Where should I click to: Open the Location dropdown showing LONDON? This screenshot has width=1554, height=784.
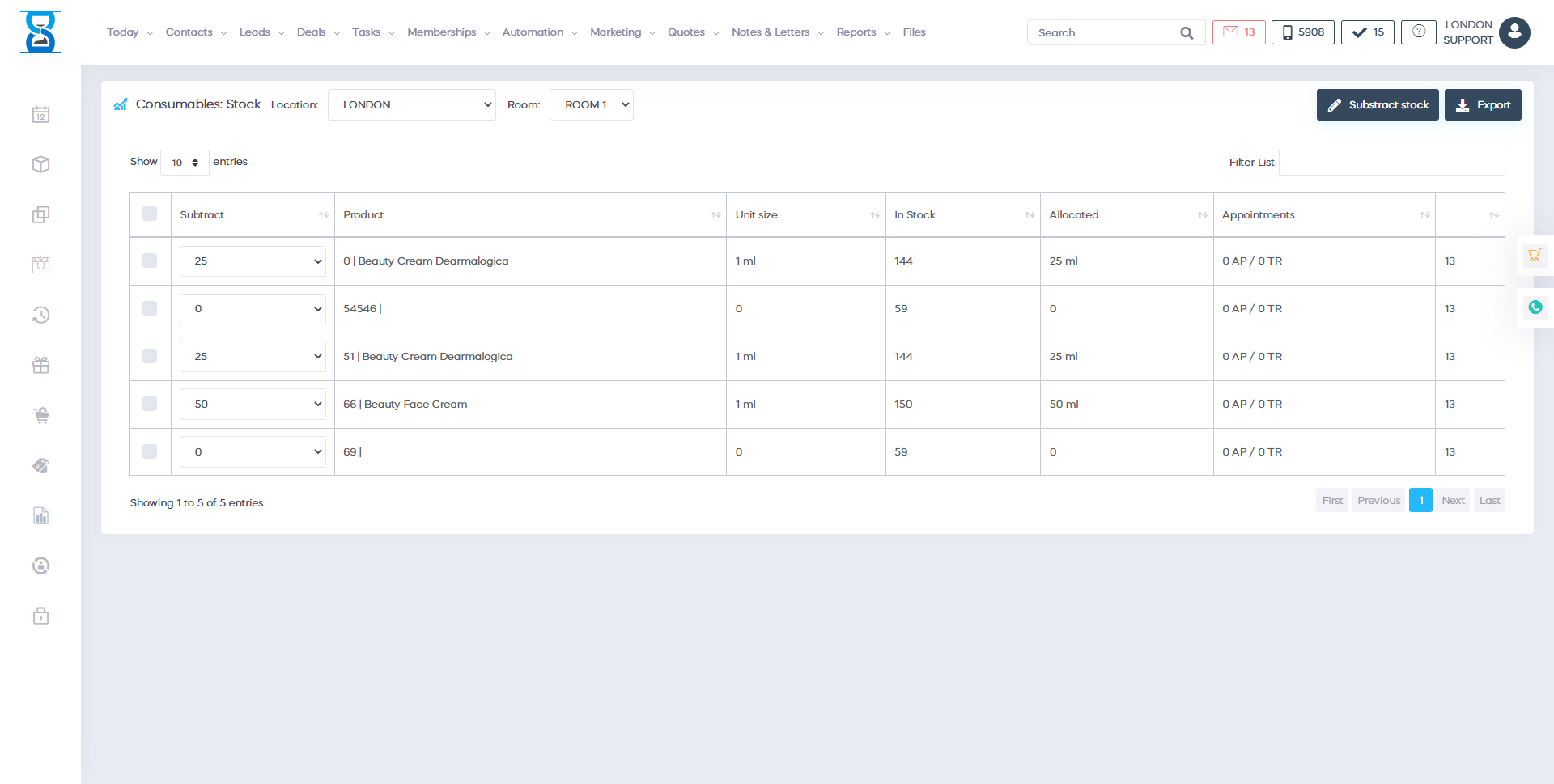point(411,105)
